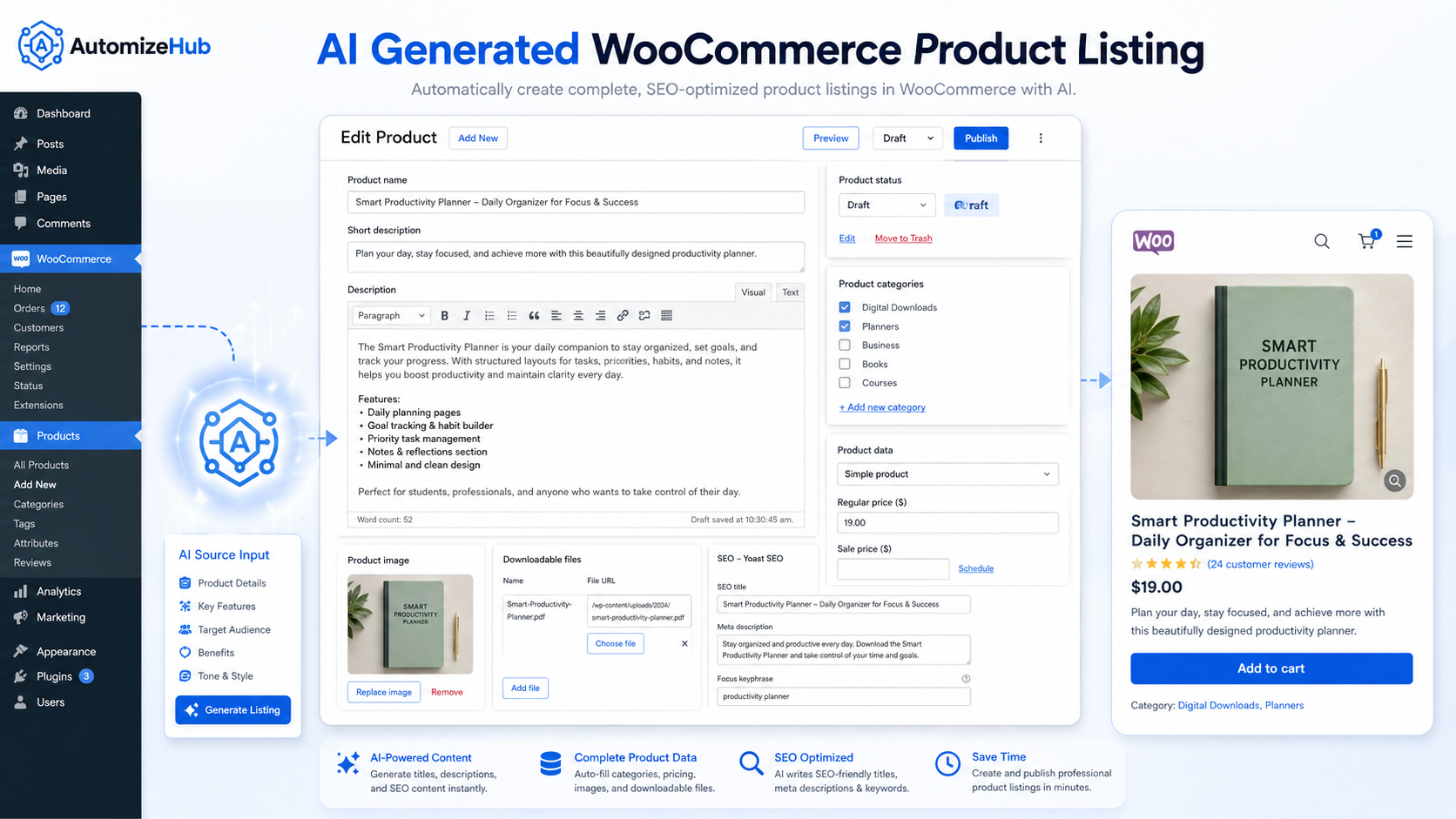Open the Draft dropdown next to Preview
1456x819 pixels.
pos(907,138)
